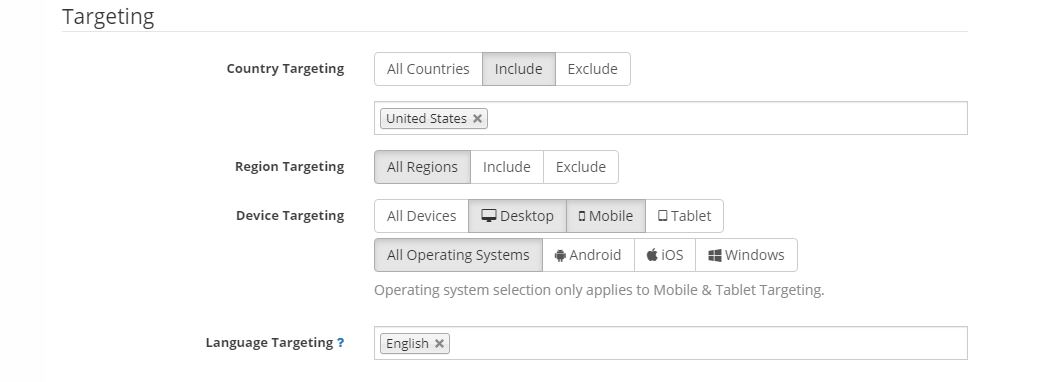Choose Exclude for Region Targeting

(581, 167)
